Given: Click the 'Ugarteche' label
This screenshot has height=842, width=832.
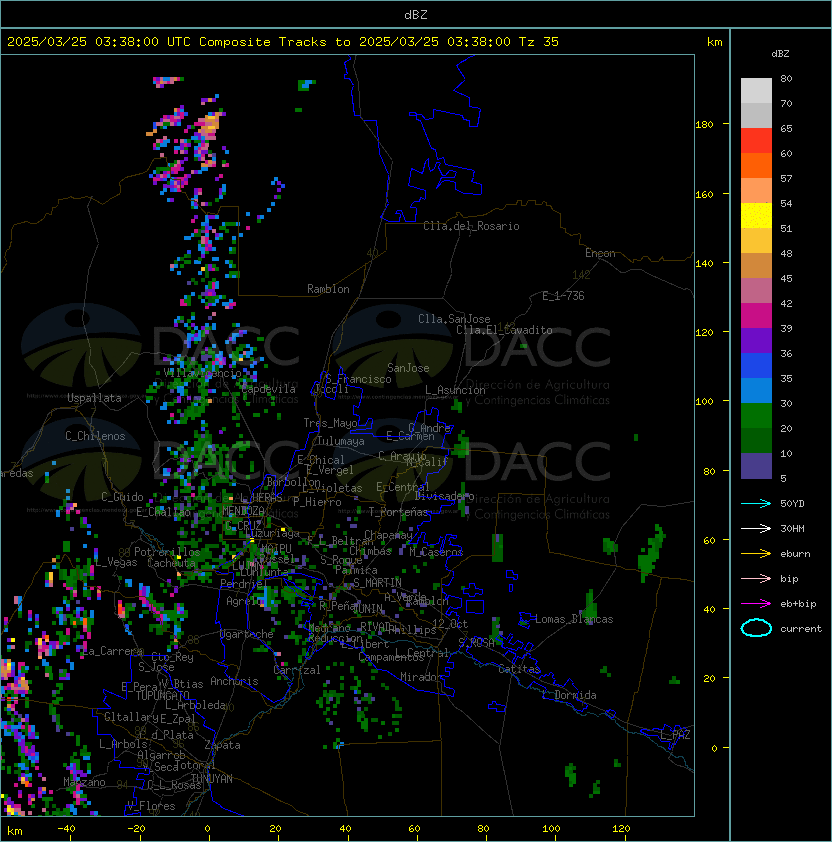Looking at the screenshot, I should [x=247, y=634].
